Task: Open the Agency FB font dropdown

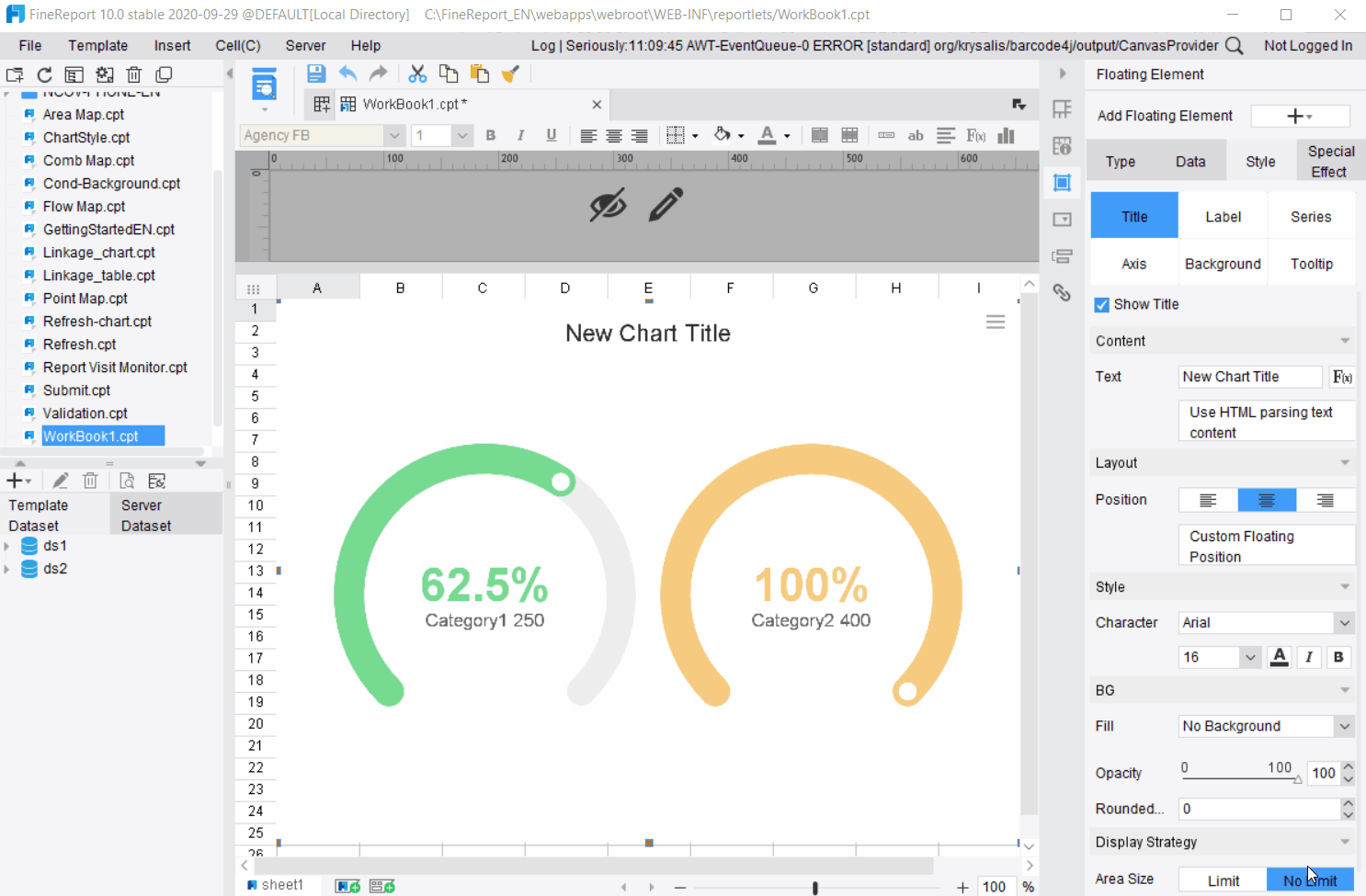Action: [x=394, y=135]
